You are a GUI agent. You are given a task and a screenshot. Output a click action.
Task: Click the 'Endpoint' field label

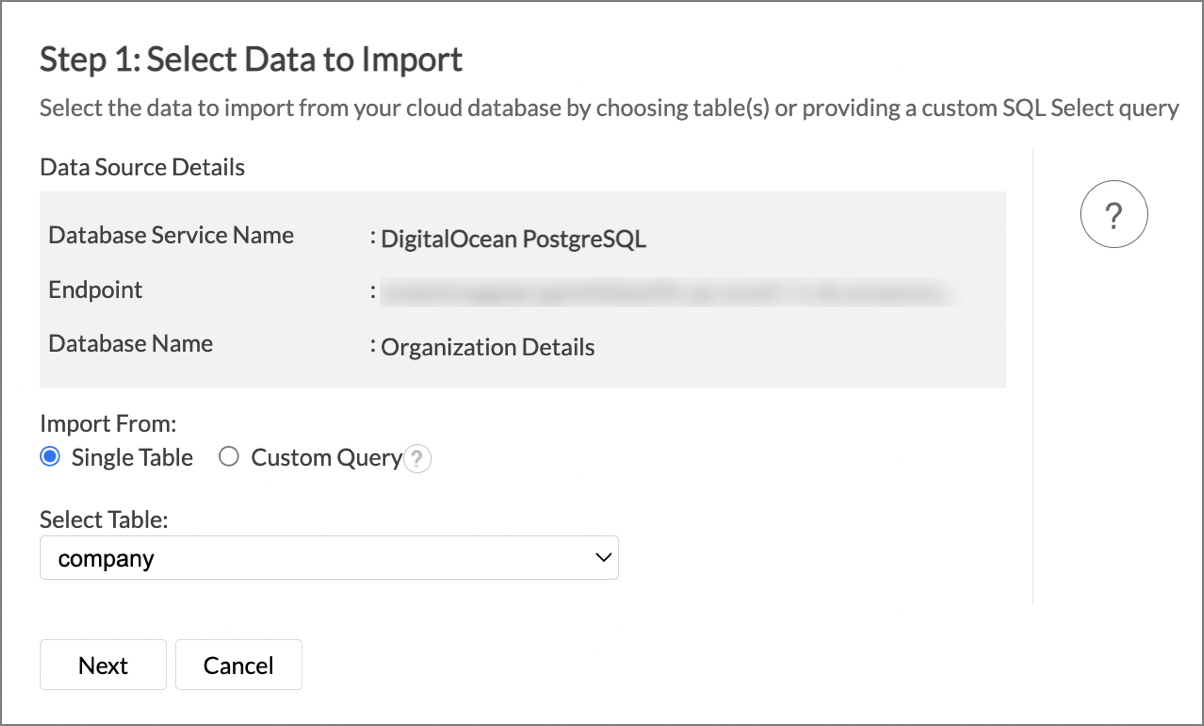point(95,290)
